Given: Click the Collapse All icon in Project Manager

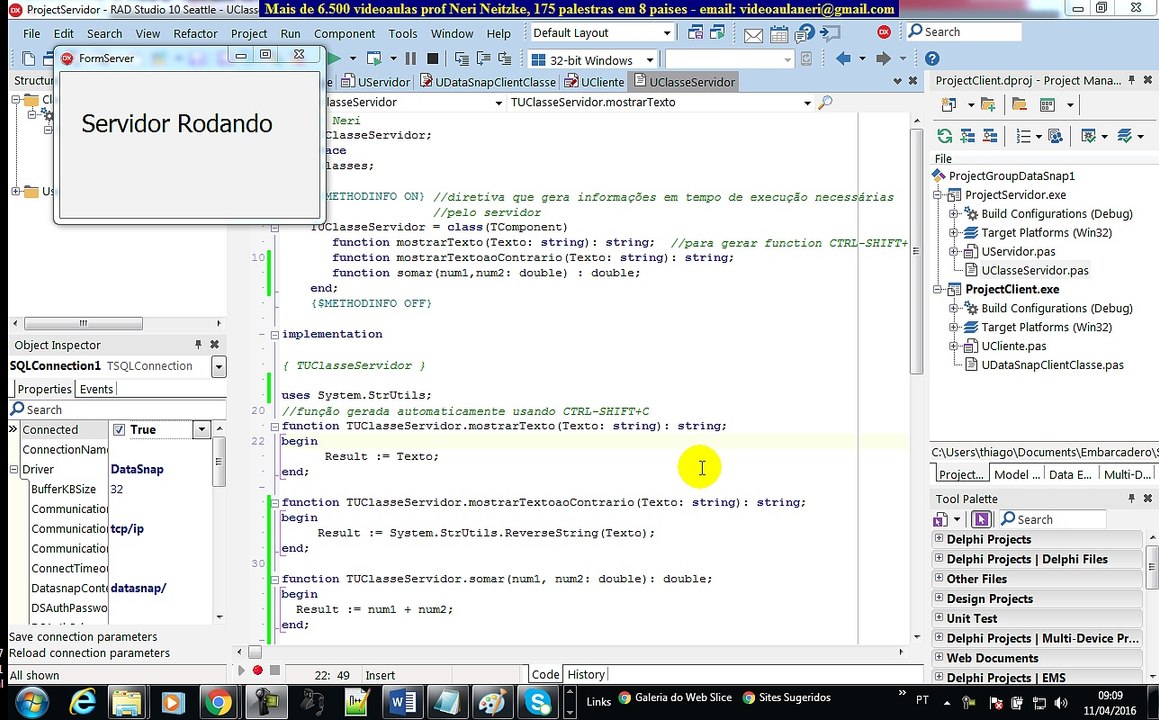Looking at the screenshot, I should click(990, 136).
